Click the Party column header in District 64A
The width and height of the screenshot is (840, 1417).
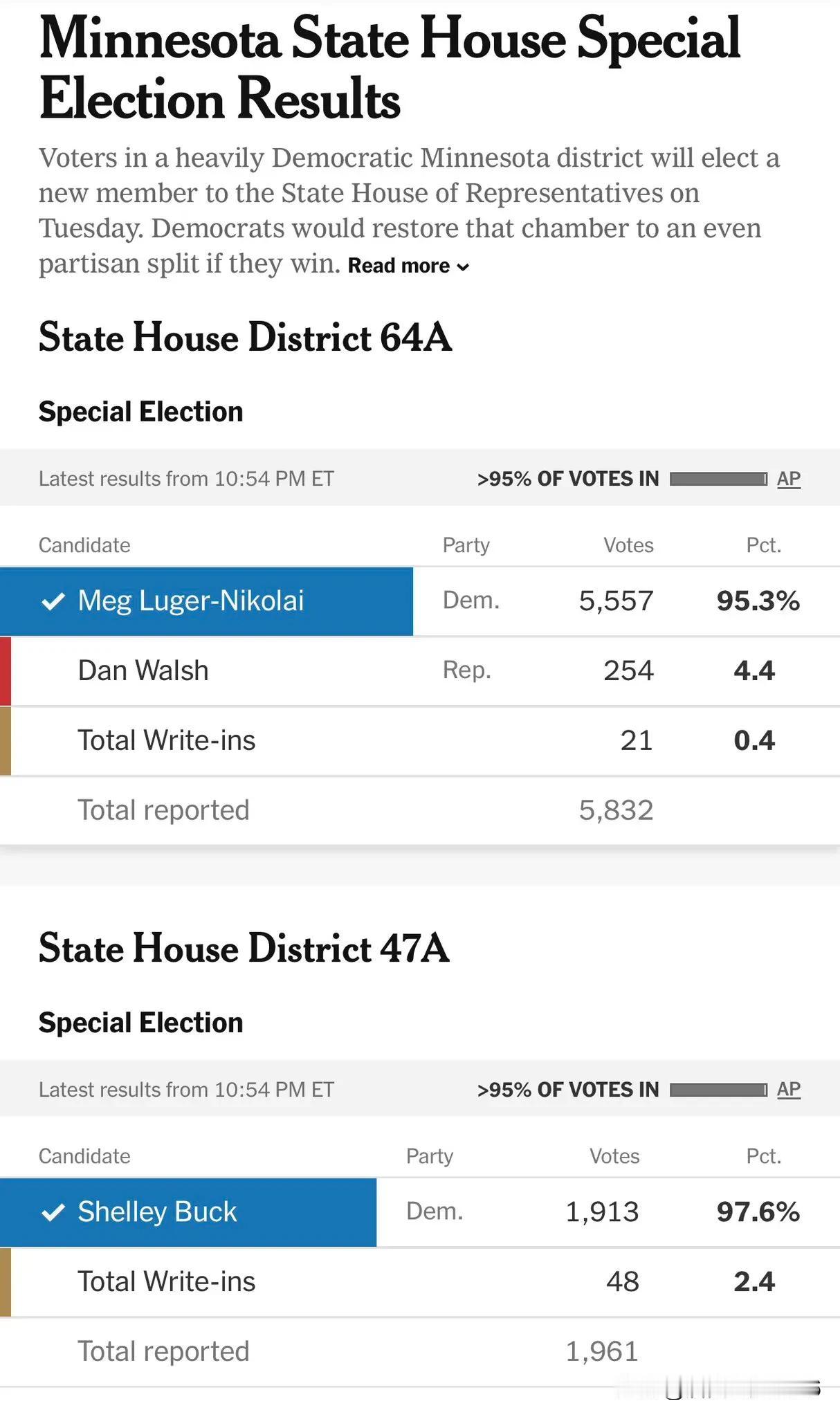pyautogui.click(x=466, y=545)
